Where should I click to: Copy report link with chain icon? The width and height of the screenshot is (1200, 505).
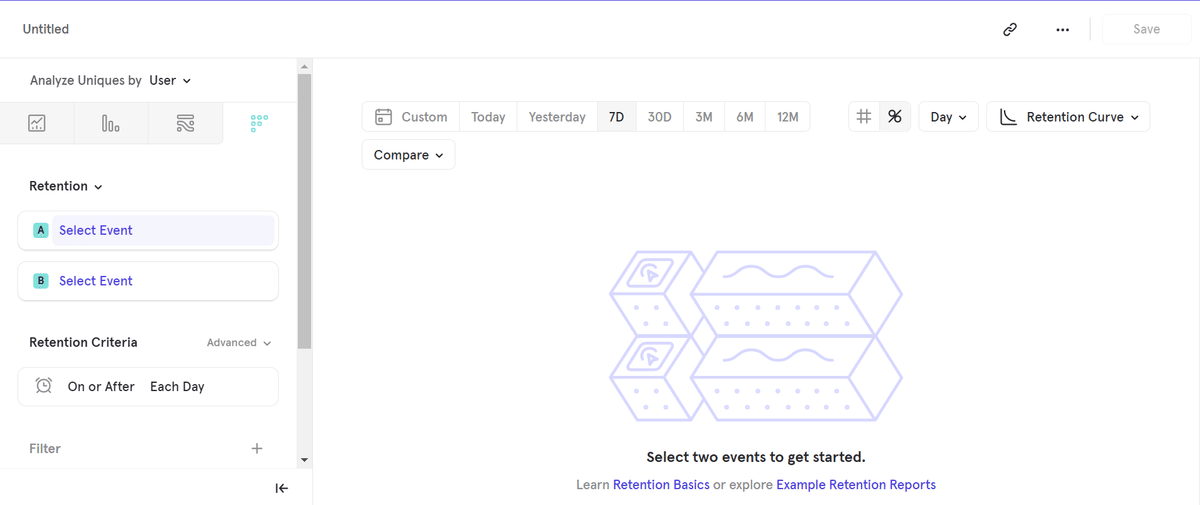(x=1010, y=29)
